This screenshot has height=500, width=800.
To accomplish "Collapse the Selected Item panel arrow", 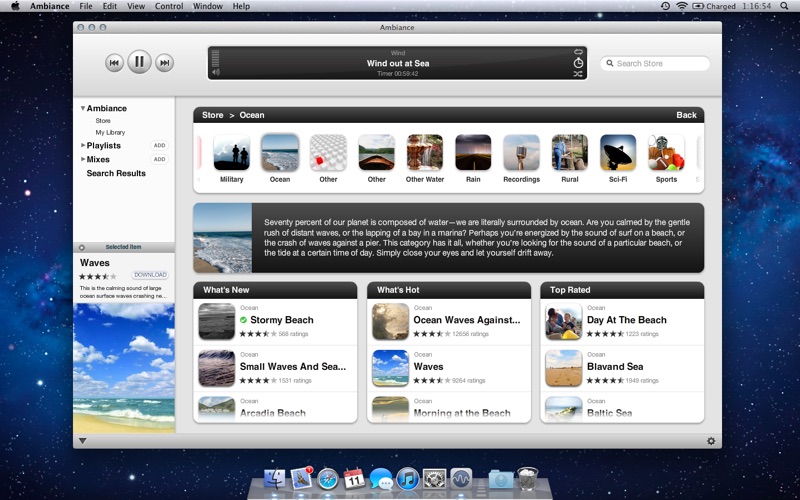I will tap(82, 247).
